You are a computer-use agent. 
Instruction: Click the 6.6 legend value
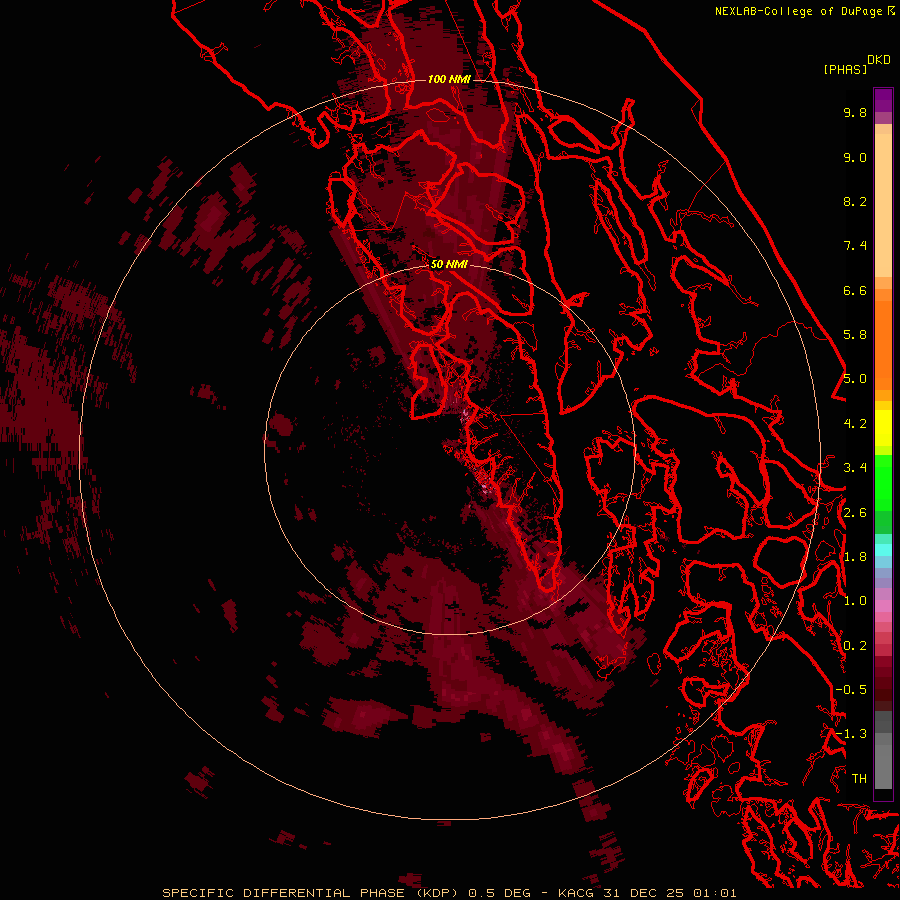pyautogui.click(x=855, y=290)
